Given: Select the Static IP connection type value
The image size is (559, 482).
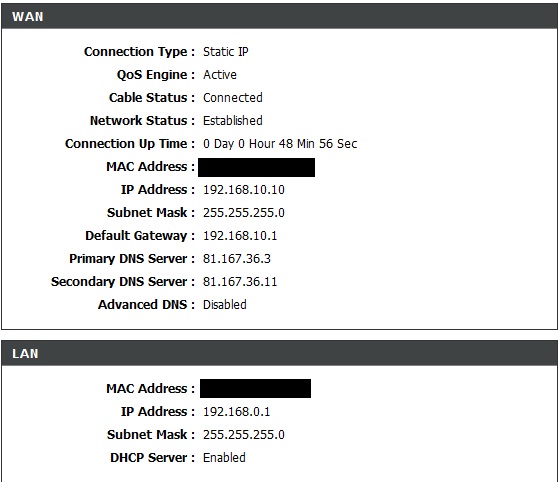Looking at the screenshot, I should (226, 52).
